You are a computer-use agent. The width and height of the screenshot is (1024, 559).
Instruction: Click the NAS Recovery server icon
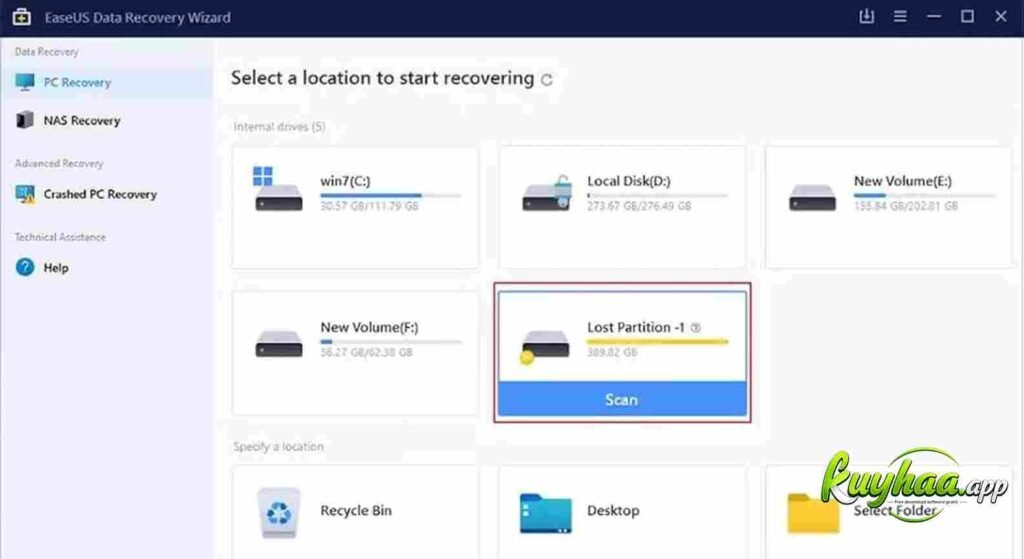pyautogui.click(x=25, y=120)
